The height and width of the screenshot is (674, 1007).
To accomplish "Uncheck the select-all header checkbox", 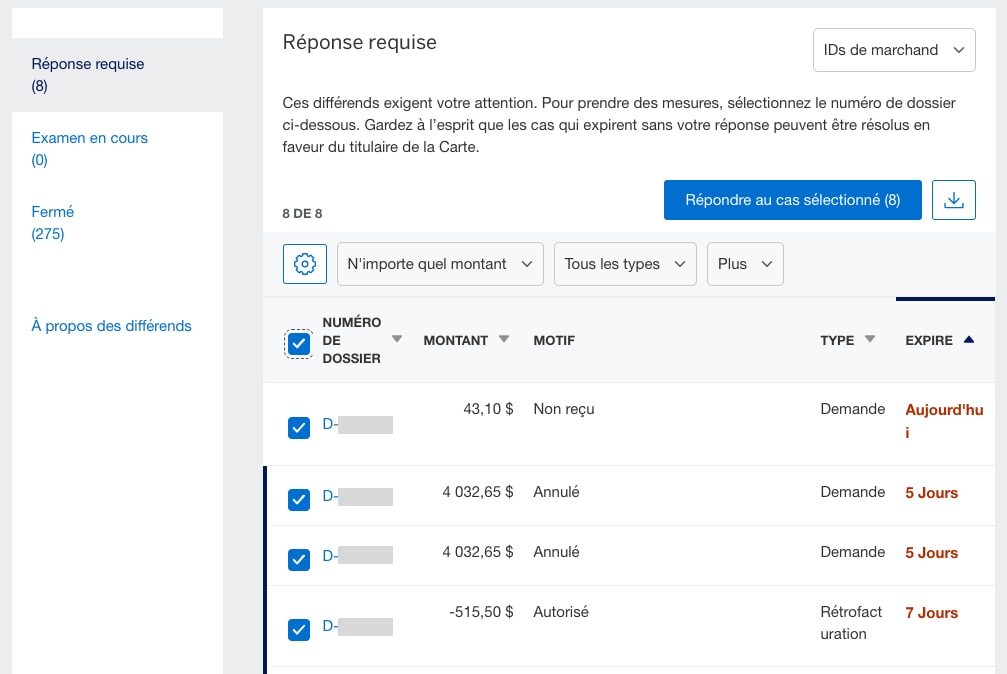I will pyautogui.click(x=297, y=344).
